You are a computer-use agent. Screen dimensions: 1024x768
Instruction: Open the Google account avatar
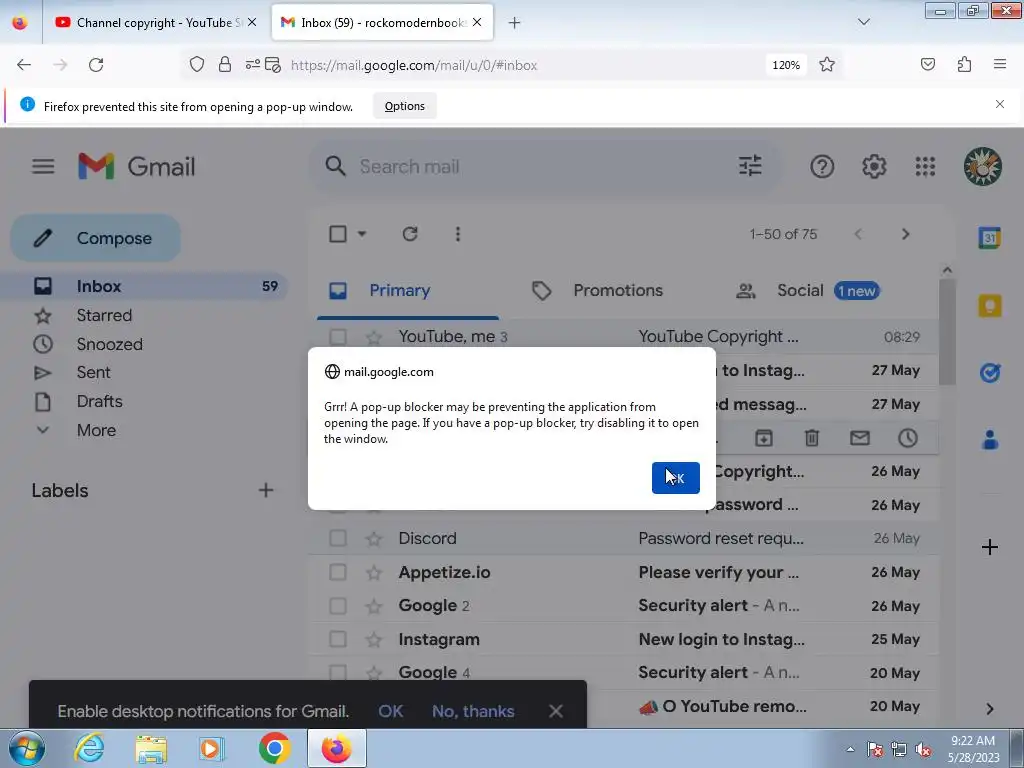982,167
